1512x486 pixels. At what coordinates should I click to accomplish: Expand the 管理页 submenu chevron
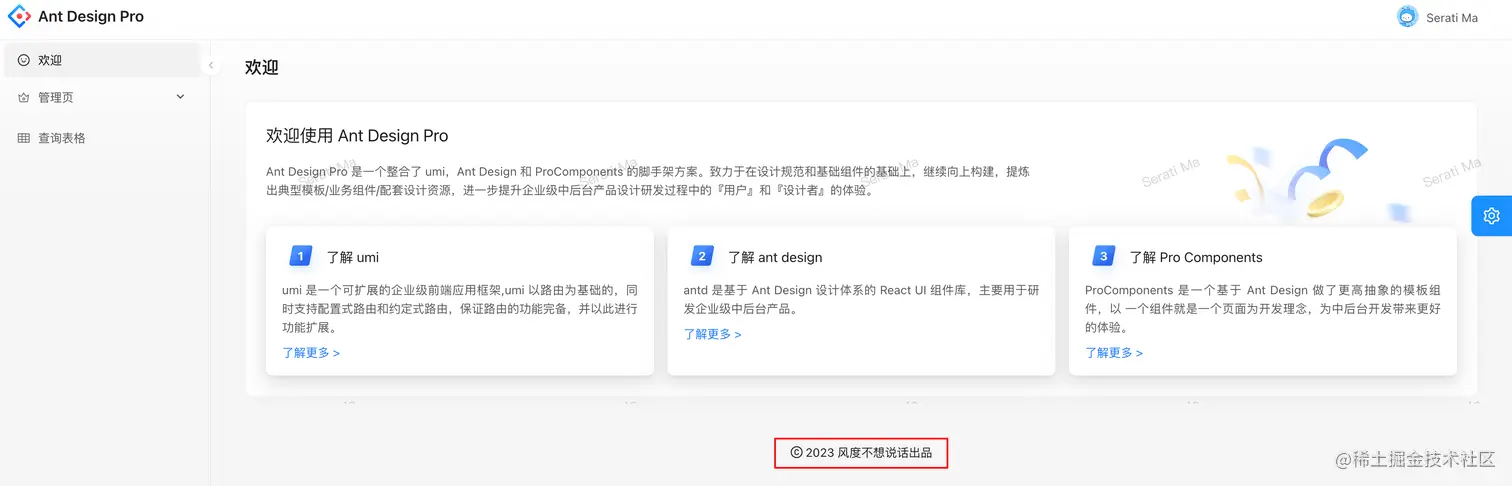pos(181,97)
